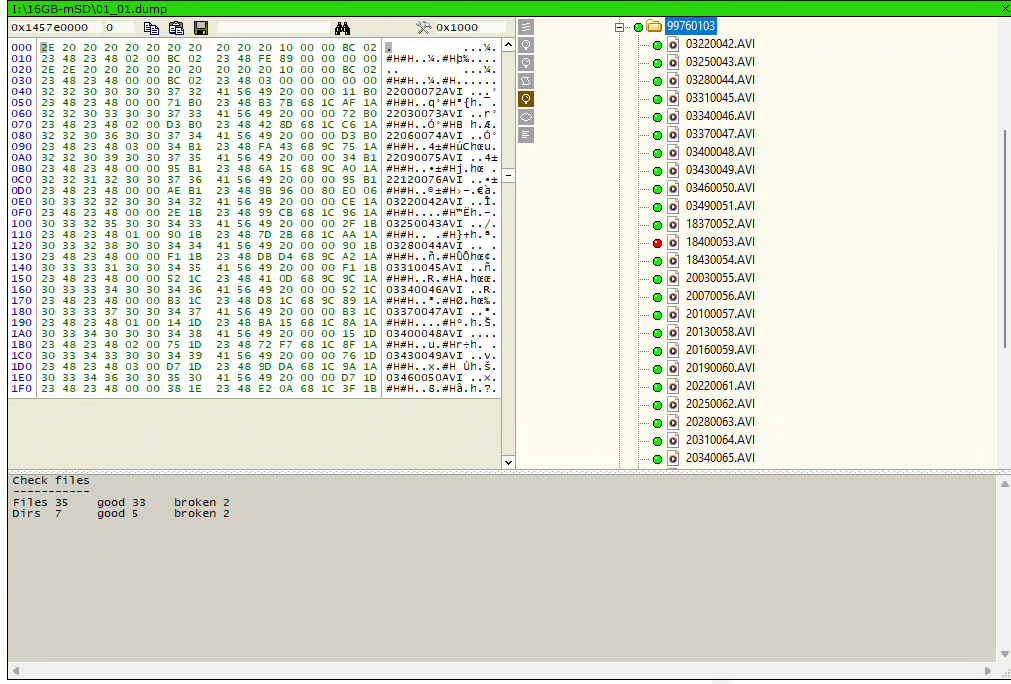Click "broken 2" in the Files log row

point(202,502)
